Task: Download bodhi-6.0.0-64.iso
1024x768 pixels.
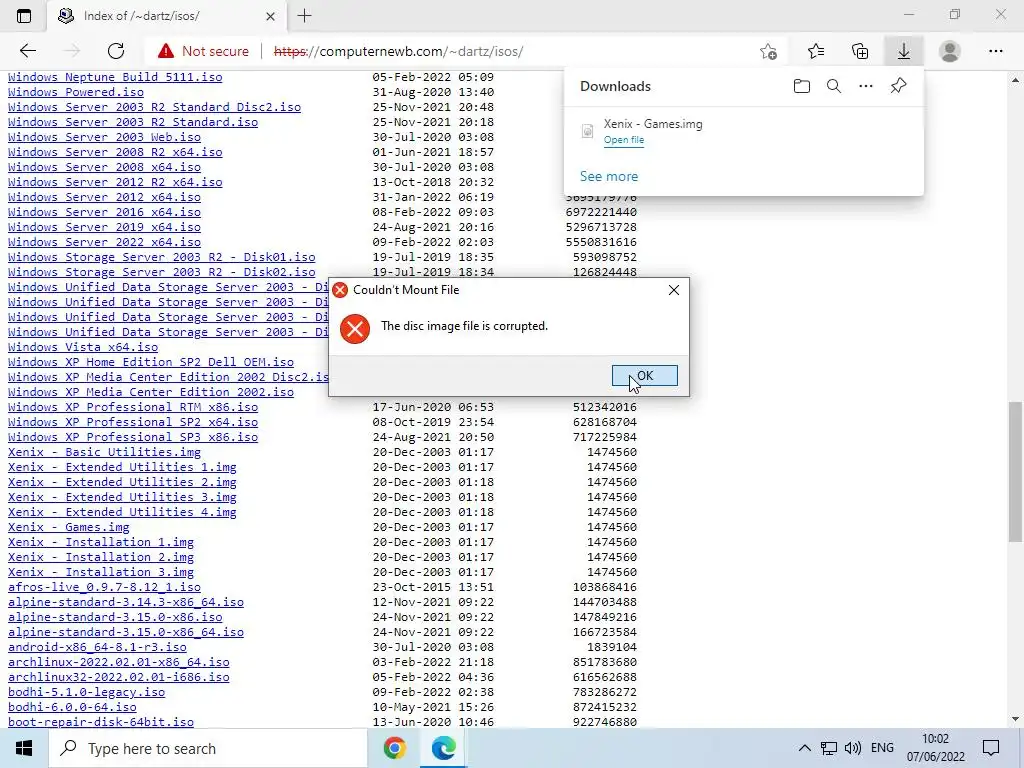Action: pyautogui.click(x=72, y=708)
